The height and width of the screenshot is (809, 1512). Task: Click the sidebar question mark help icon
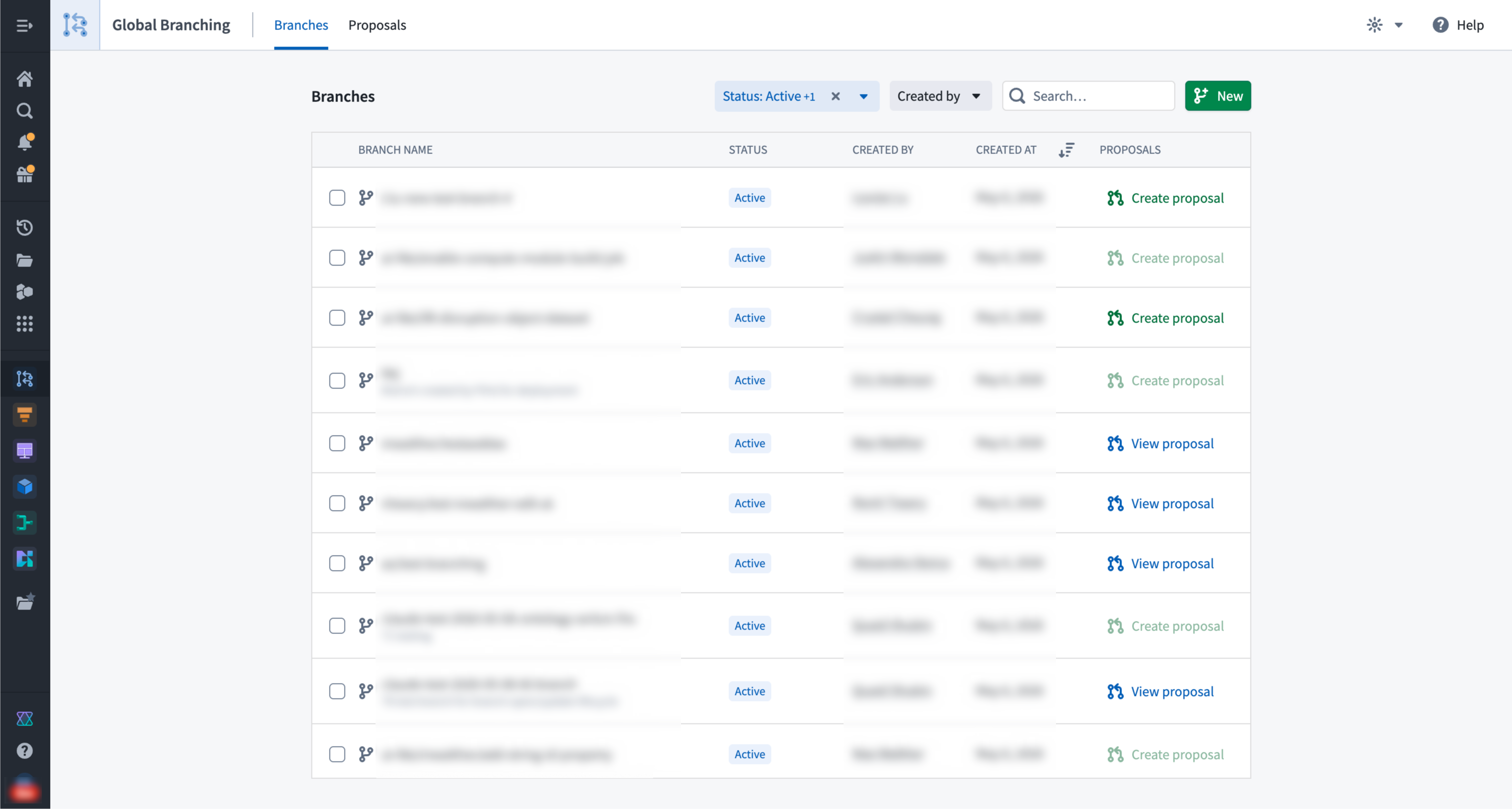coord(24,750)
